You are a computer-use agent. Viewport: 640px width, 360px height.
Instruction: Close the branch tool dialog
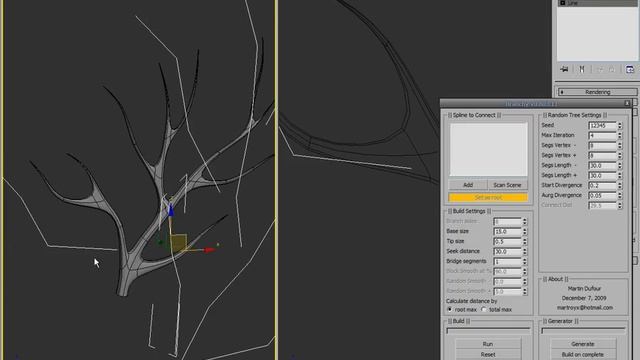[x=627, y=104]
